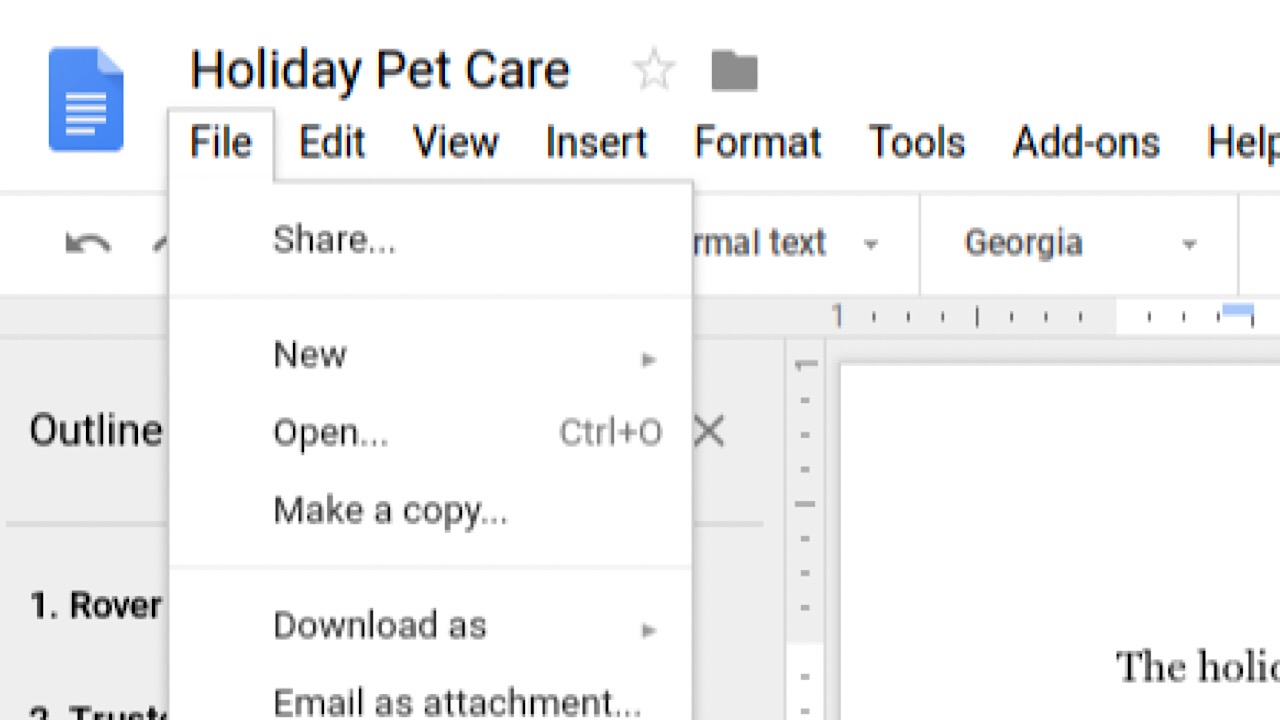This screenshot has width=1280, height=720.
Task: Open the Edit menu
Action: tap(332, 143)
